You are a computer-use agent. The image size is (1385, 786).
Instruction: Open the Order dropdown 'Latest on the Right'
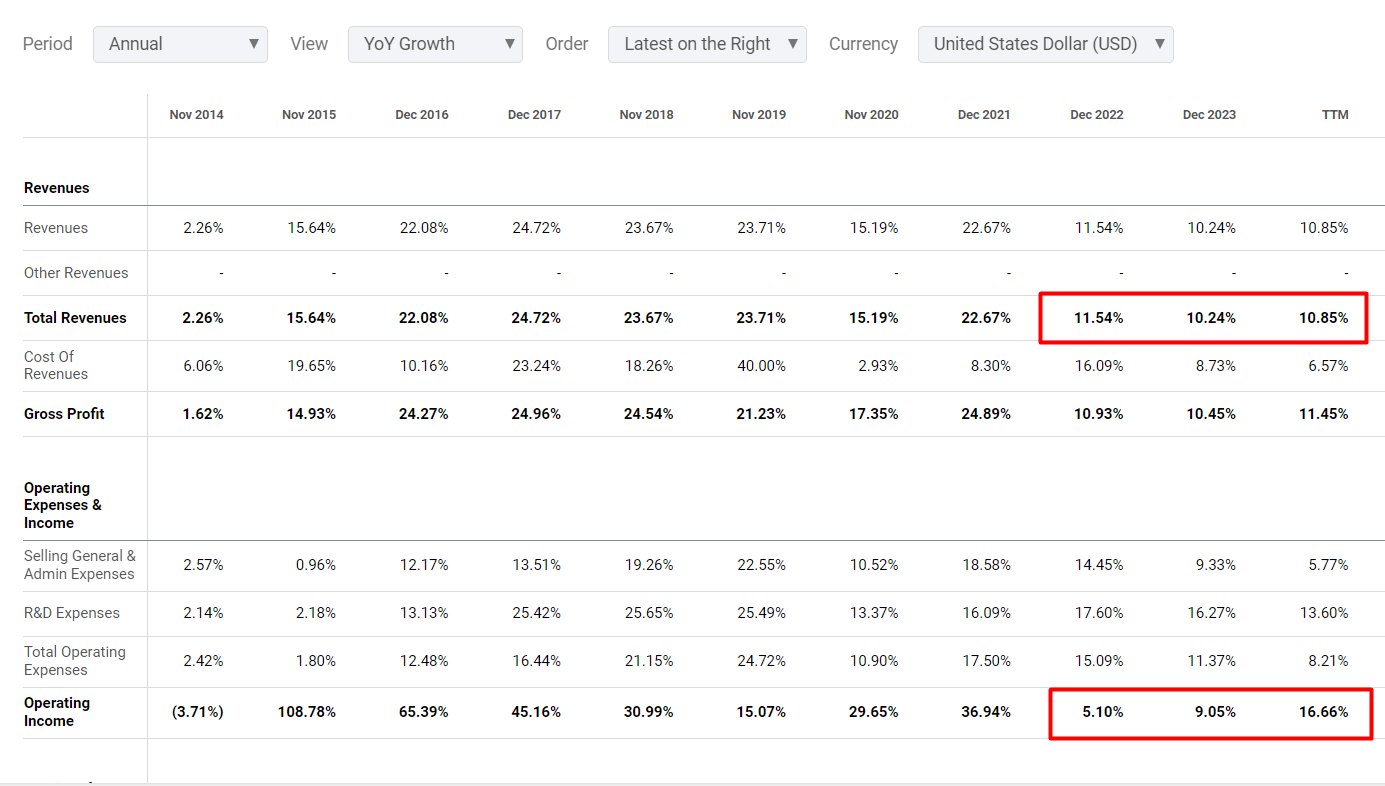(x=707, y=44)
